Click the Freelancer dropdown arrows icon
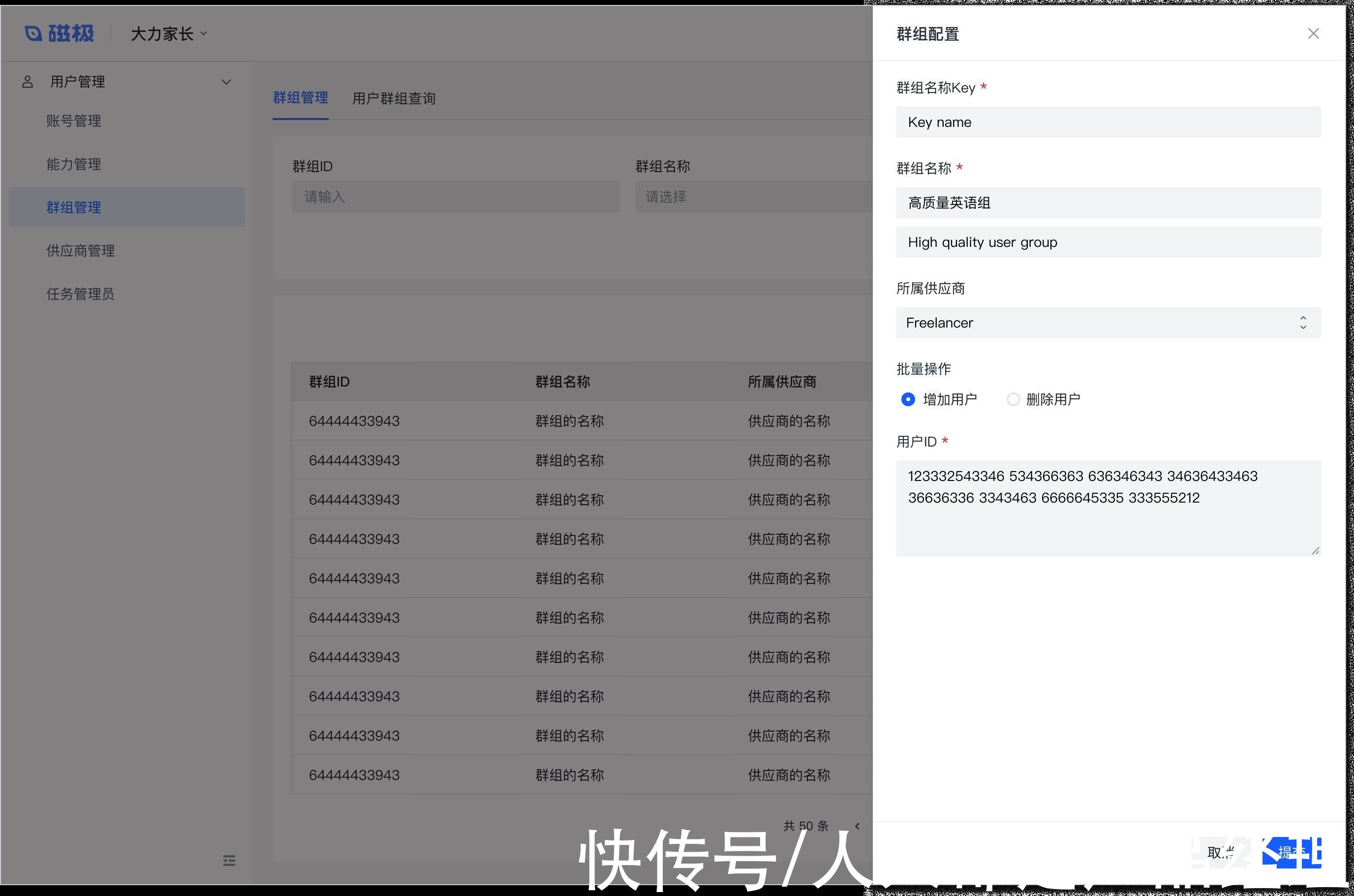Image resolution: width=1354 pixels, height=896 pixels. (x=1303, y=322)
